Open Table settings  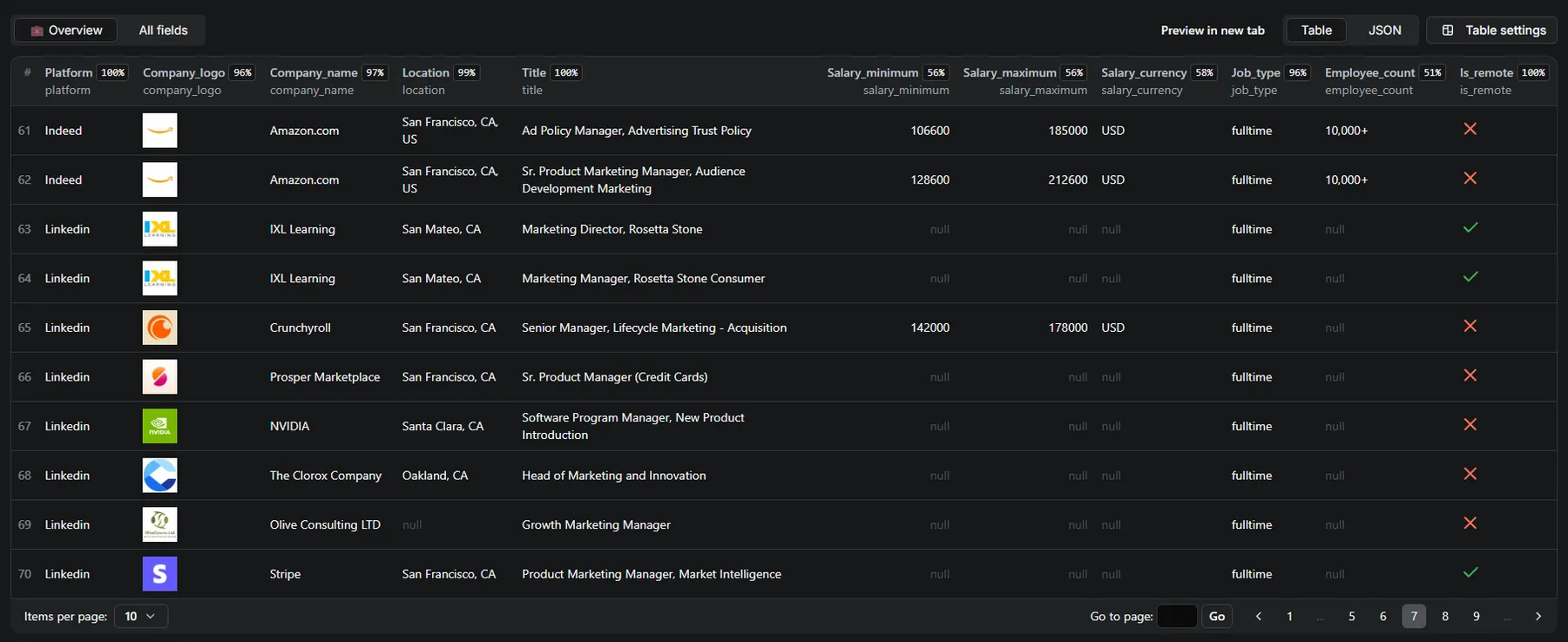tap(1491, 30)
